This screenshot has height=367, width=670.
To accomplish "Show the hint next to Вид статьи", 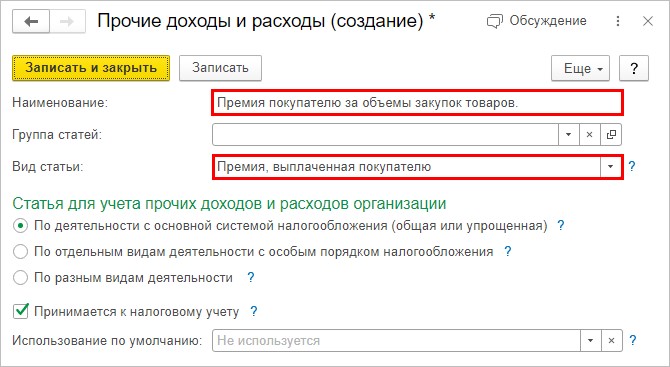I will coord(632,166).
